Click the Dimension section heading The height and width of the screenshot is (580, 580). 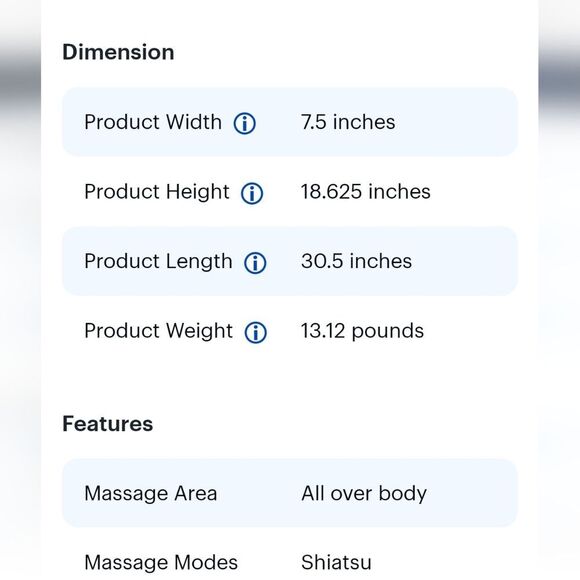click(x=118, y=52)
